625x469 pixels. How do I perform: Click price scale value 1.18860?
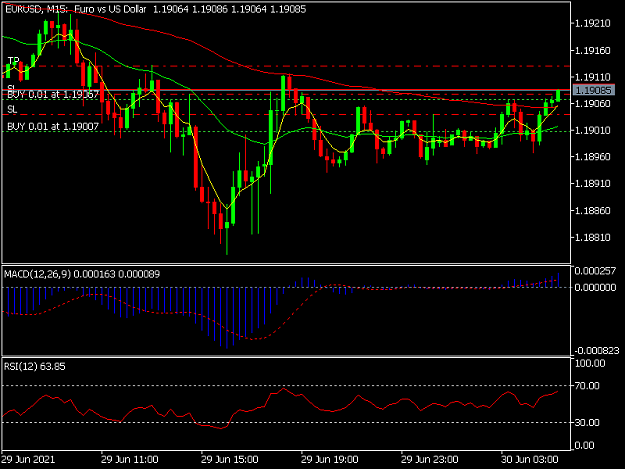click(592, 210)
